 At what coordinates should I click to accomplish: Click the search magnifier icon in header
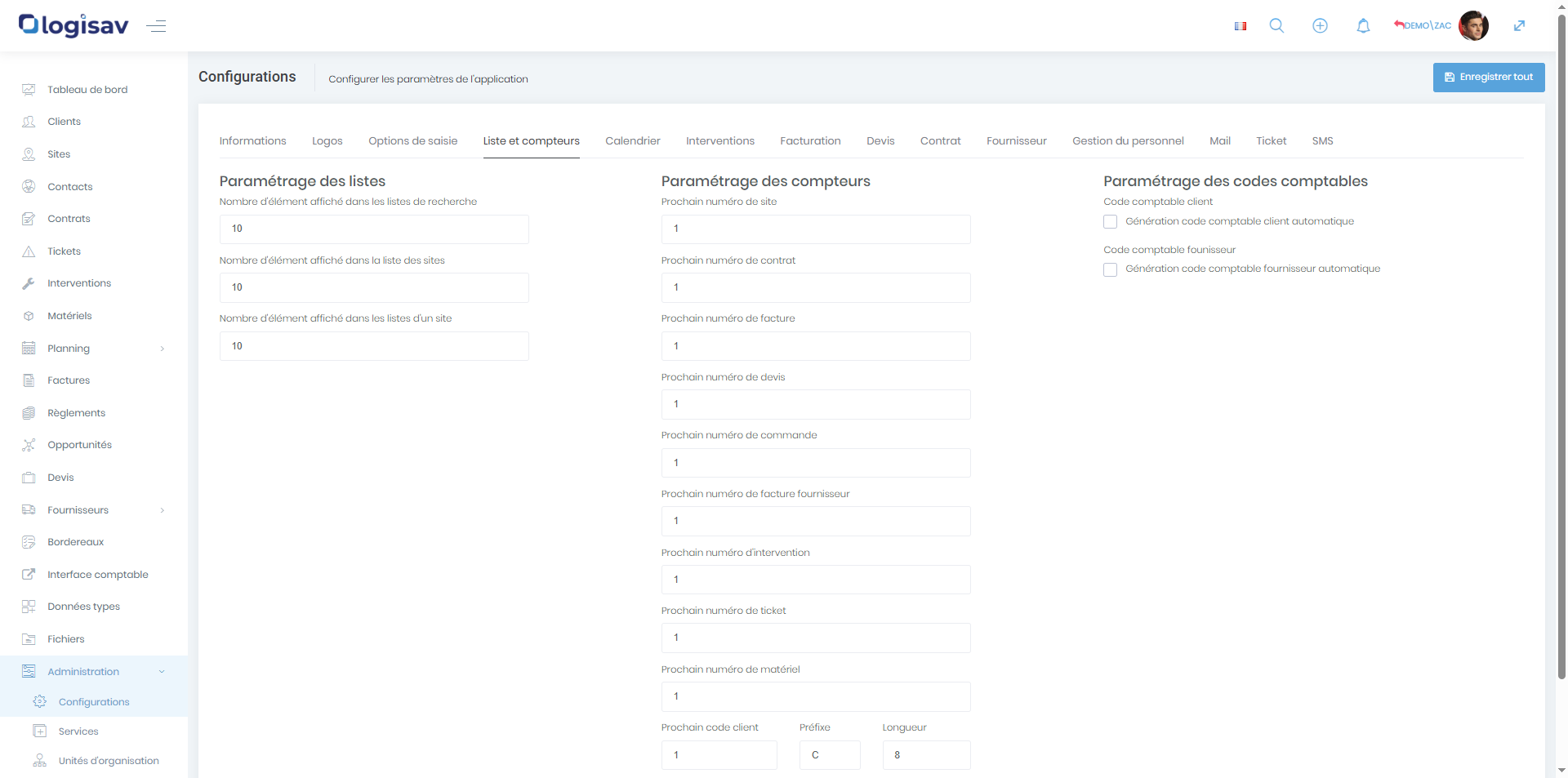[1276, 26]
